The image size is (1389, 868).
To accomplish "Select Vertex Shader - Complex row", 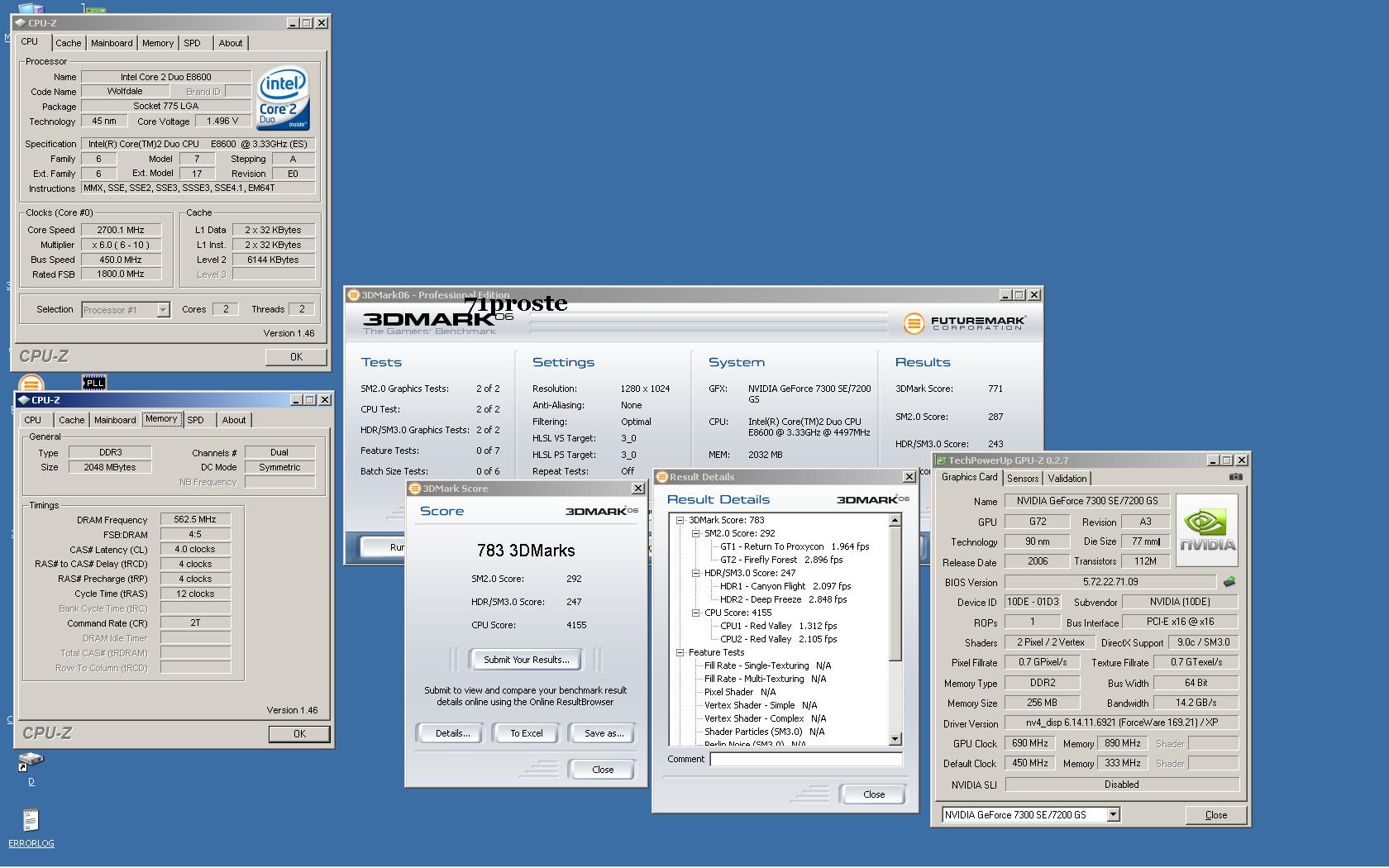I will [765, 718].
